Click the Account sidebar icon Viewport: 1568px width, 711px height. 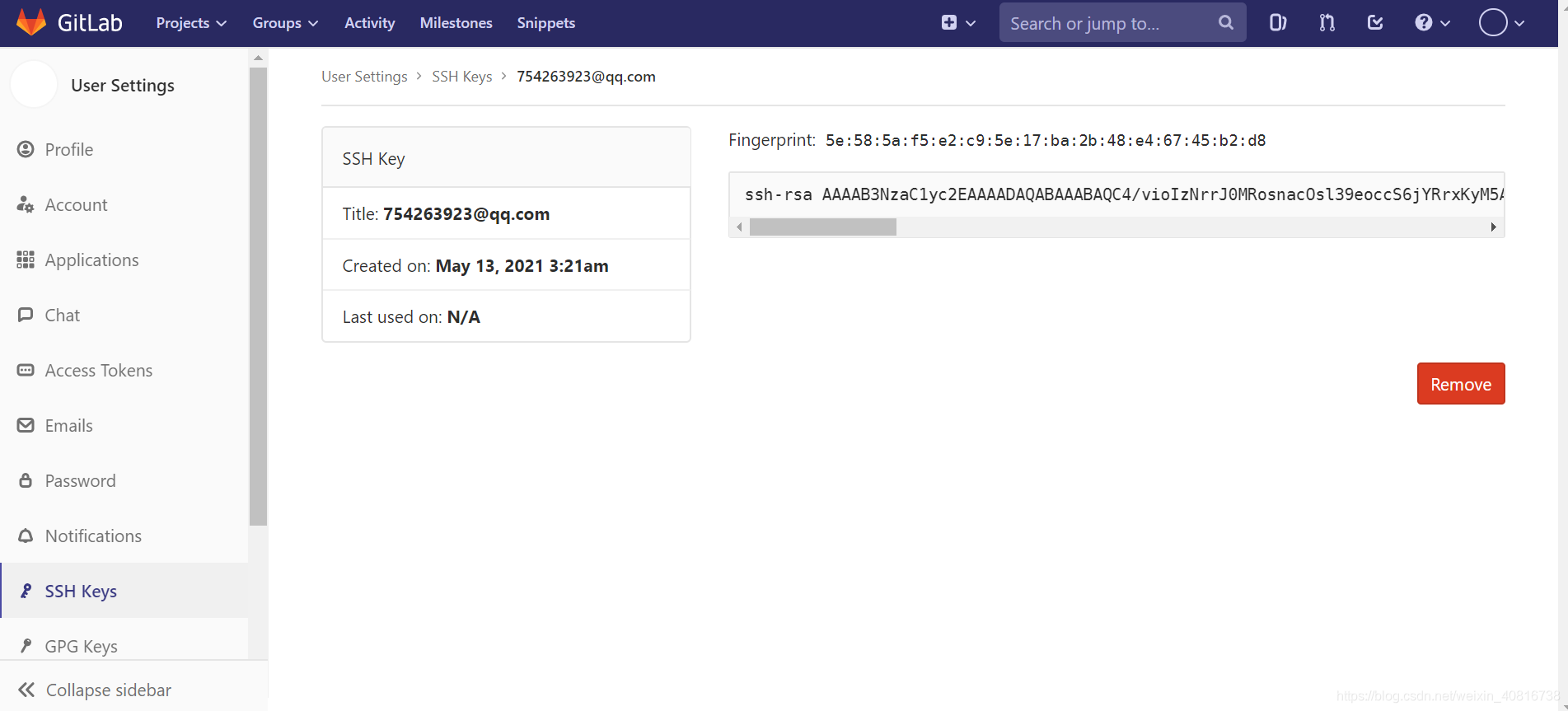26,204
